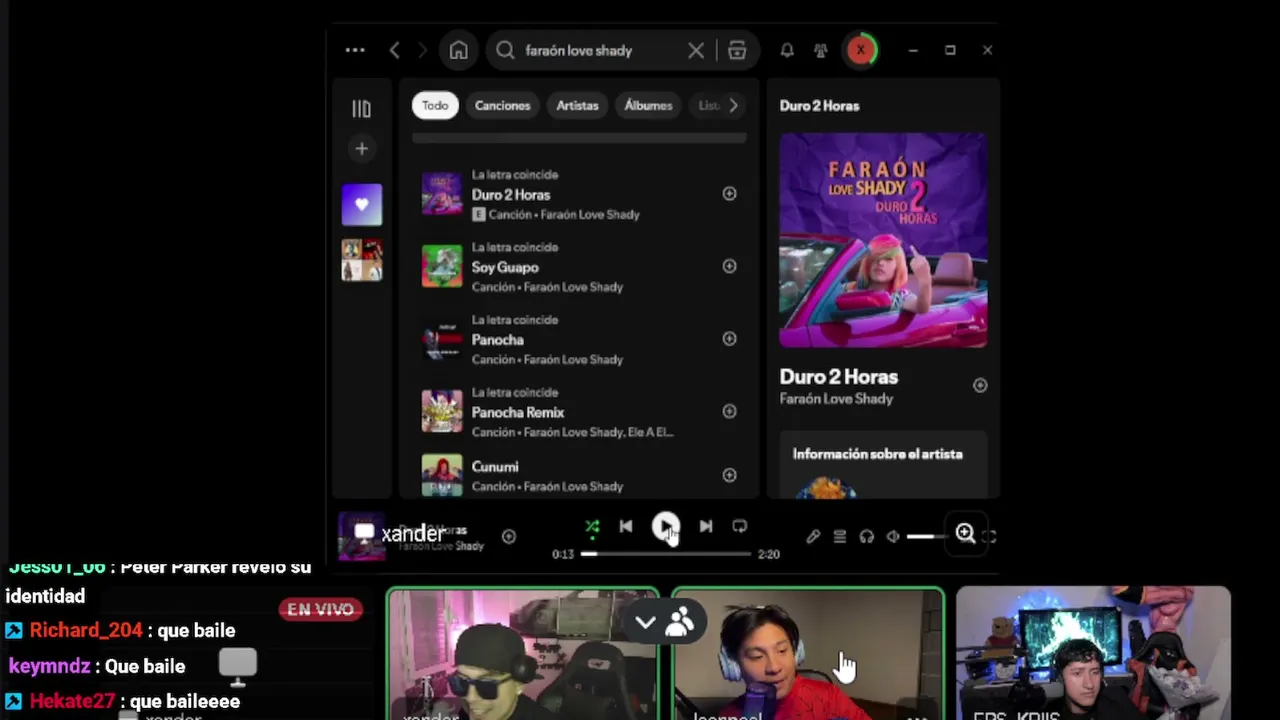Clear the search query with the X
The width and height of the screenshot is (1280, 720).
pos(696,50)
